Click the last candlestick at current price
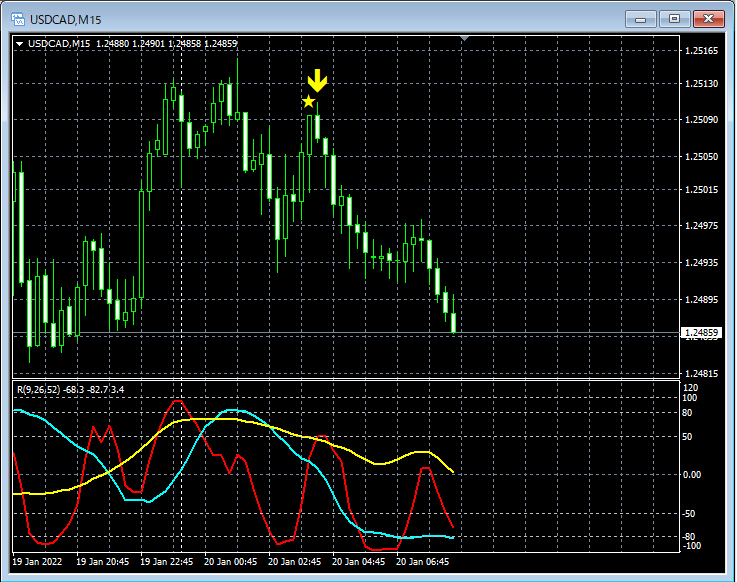Viewport: 737px width, 582px height. pyautogui.click(x=454, y=322)
